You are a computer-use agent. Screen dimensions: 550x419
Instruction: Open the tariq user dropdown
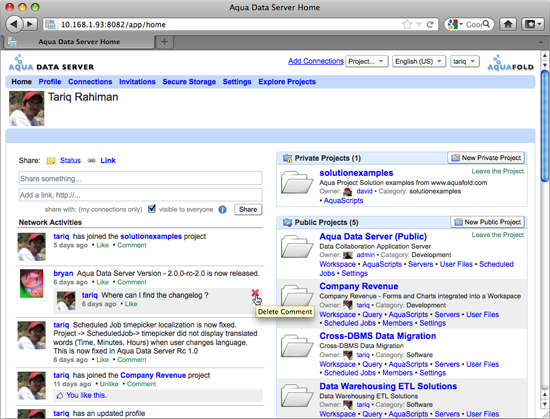coord(464,61)
